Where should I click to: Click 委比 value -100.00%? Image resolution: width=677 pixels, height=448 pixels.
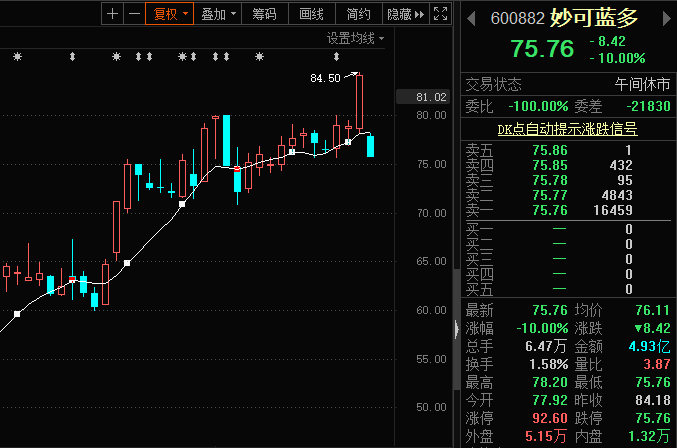coord(538,106)
